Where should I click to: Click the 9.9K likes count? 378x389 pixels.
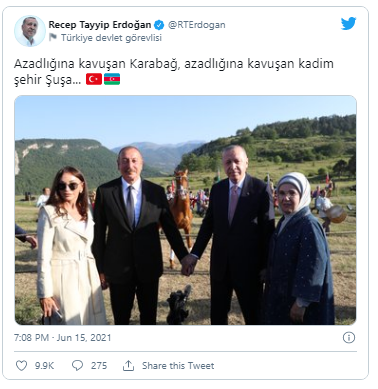(44, 366)
